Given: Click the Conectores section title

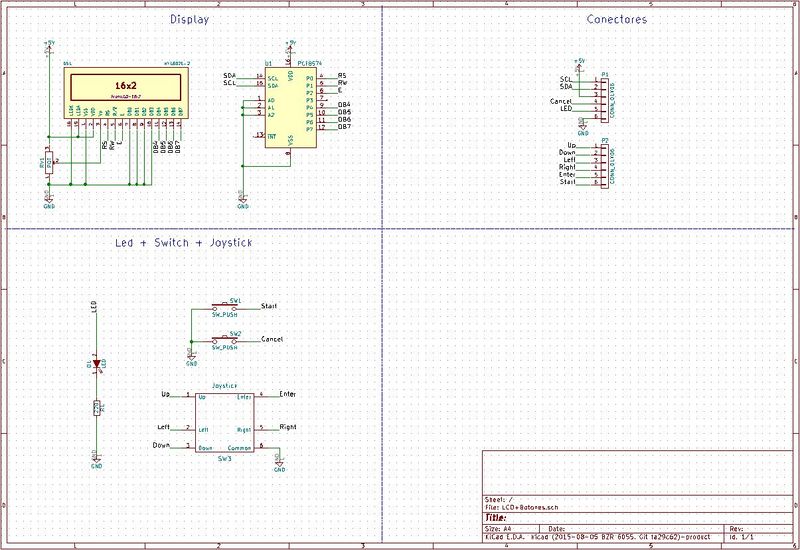Looking at the screenshot, I should 616,19.
